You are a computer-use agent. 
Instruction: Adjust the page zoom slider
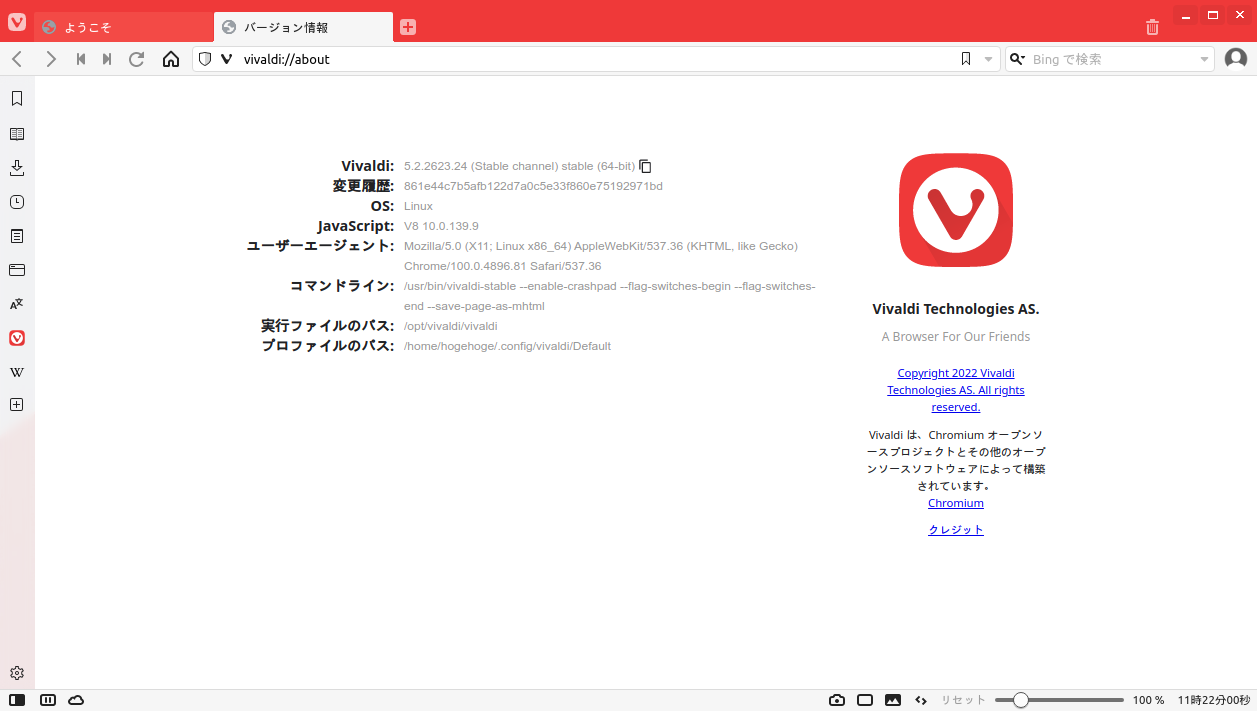tap(1060, 700)
